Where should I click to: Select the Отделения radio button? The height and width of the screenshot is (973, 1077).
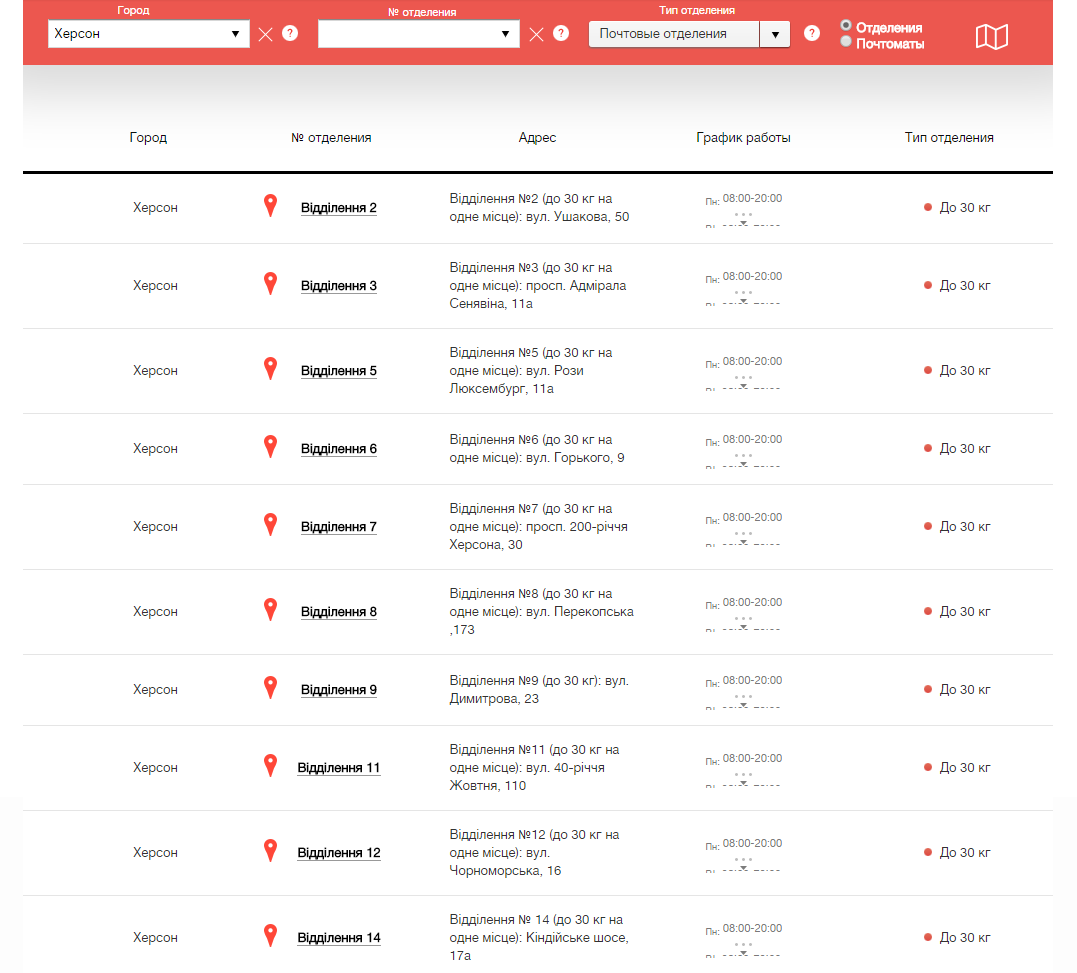pyautogui.click(x=846, y=26)
